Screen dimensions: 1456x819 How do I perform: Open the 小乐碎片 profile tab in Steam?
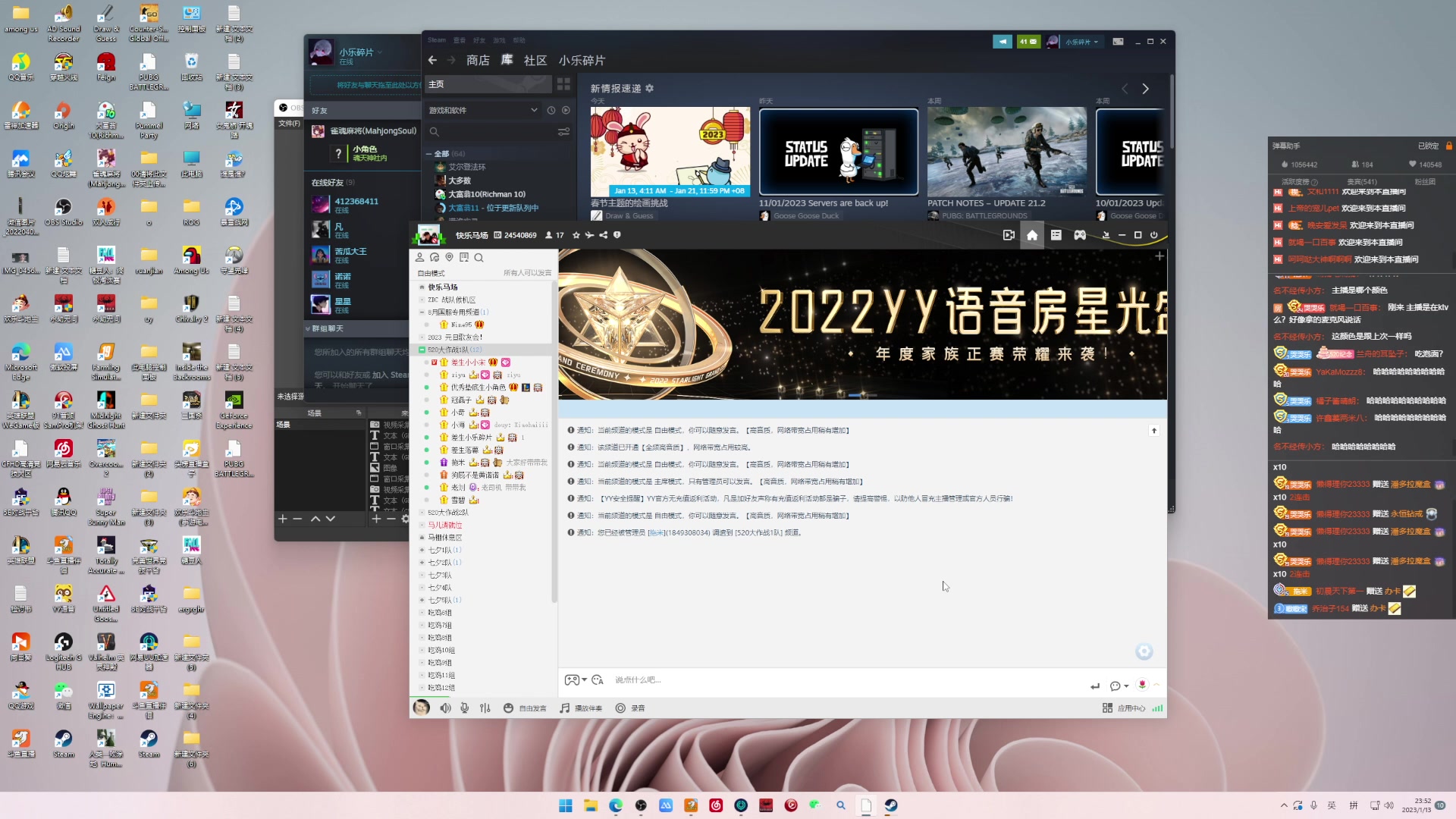pos(582,60)
